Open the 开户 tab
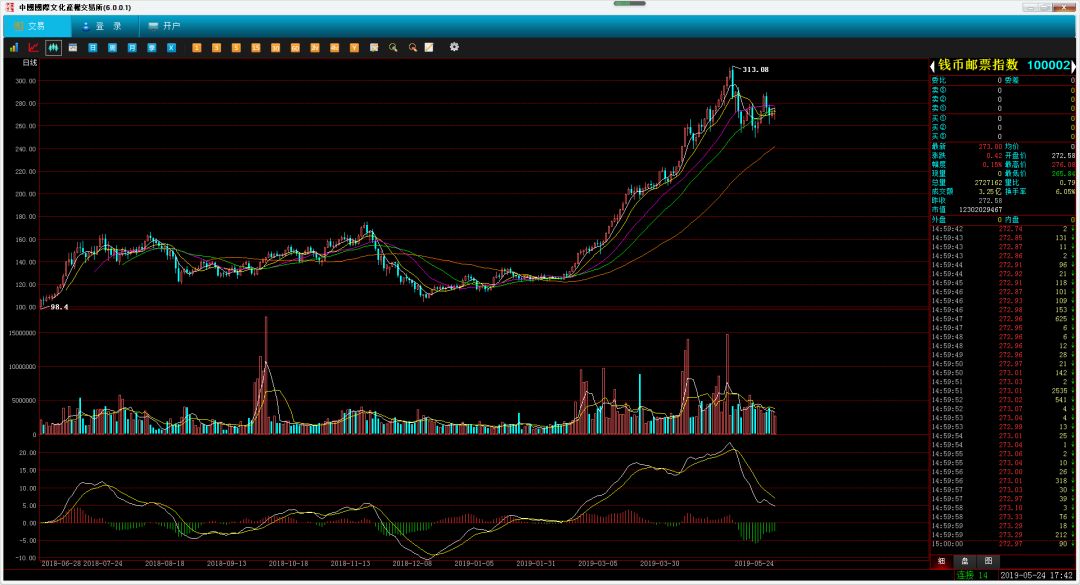 pyautogui.click(x=165, y=26)
